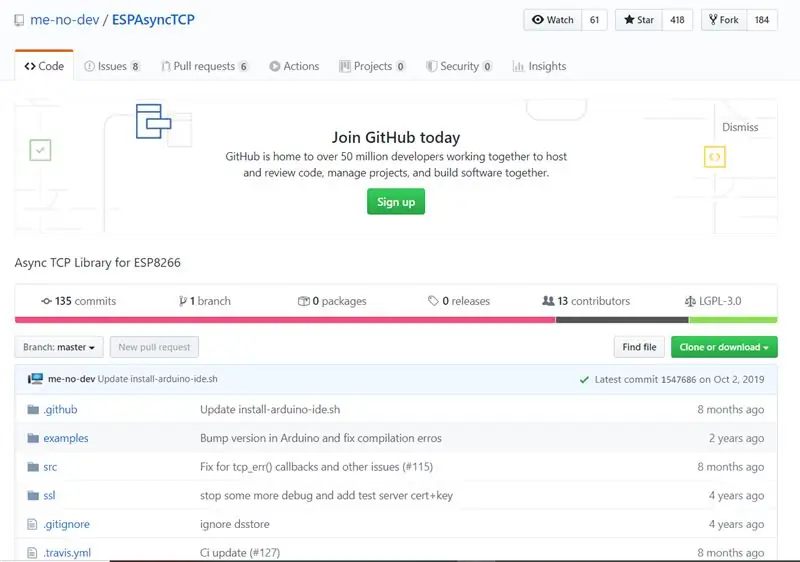Viewport: 800px width, 562px height.
Task: Click the Pull requests icon
Action: 166,66
